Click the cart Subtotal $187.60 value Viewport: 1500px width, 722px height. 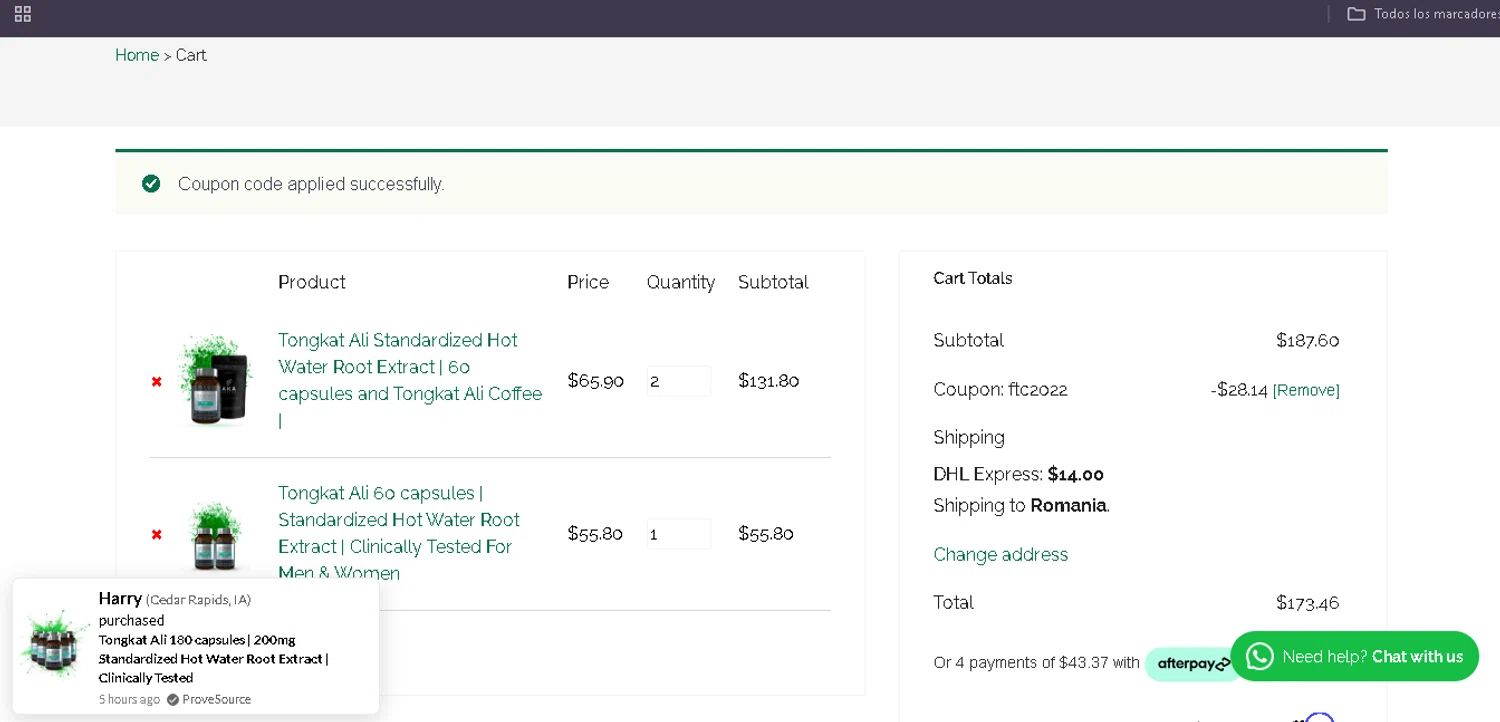pyautogui.click(x=1307, y=340)
